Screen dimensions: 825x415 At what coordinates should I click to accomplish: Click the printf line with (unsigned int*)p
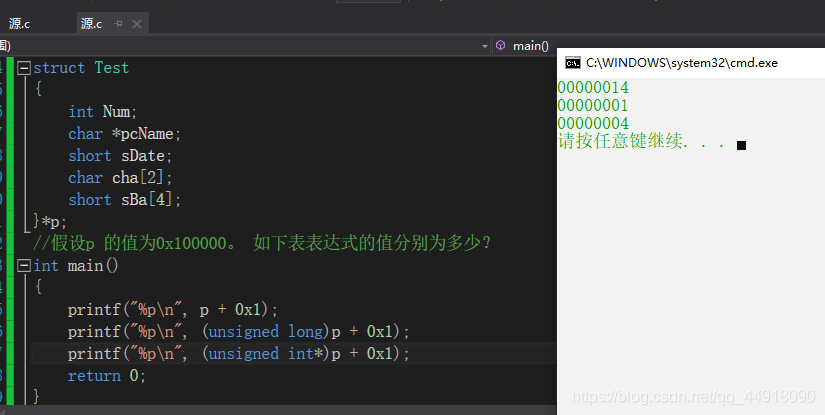238,353
